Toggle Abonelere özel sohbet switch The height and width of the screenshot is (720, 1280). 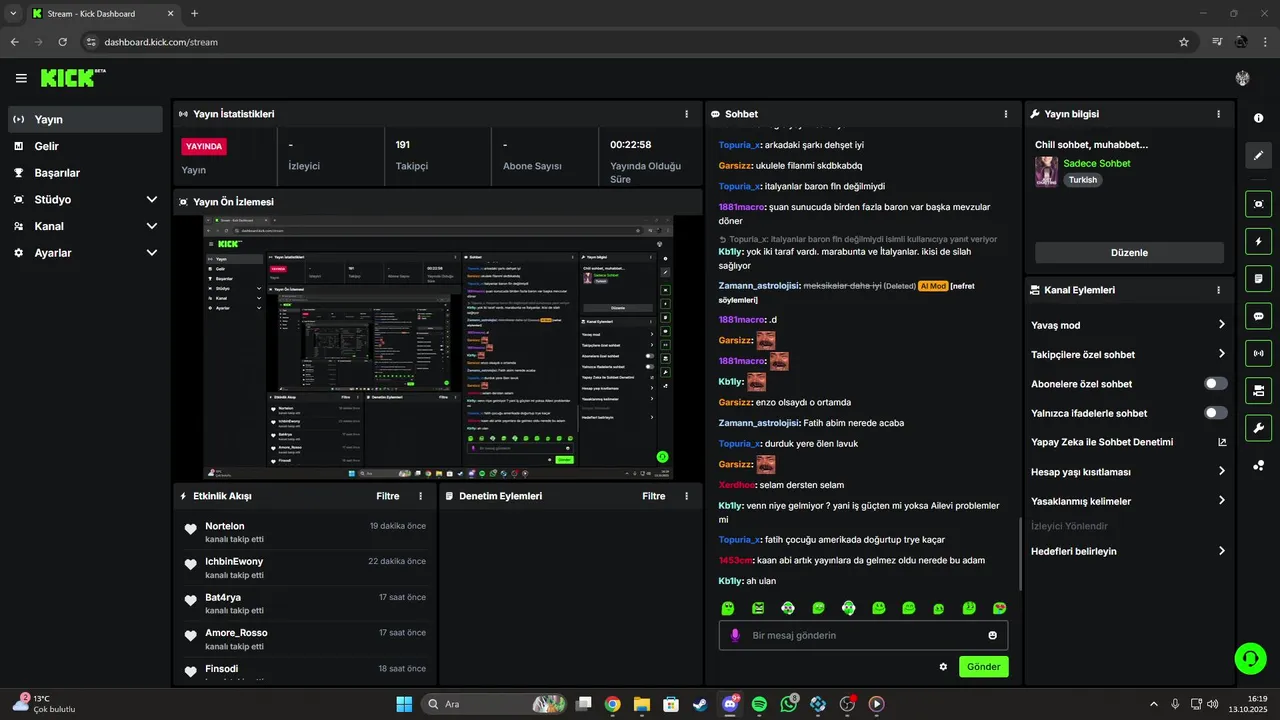click(1216, 384)
